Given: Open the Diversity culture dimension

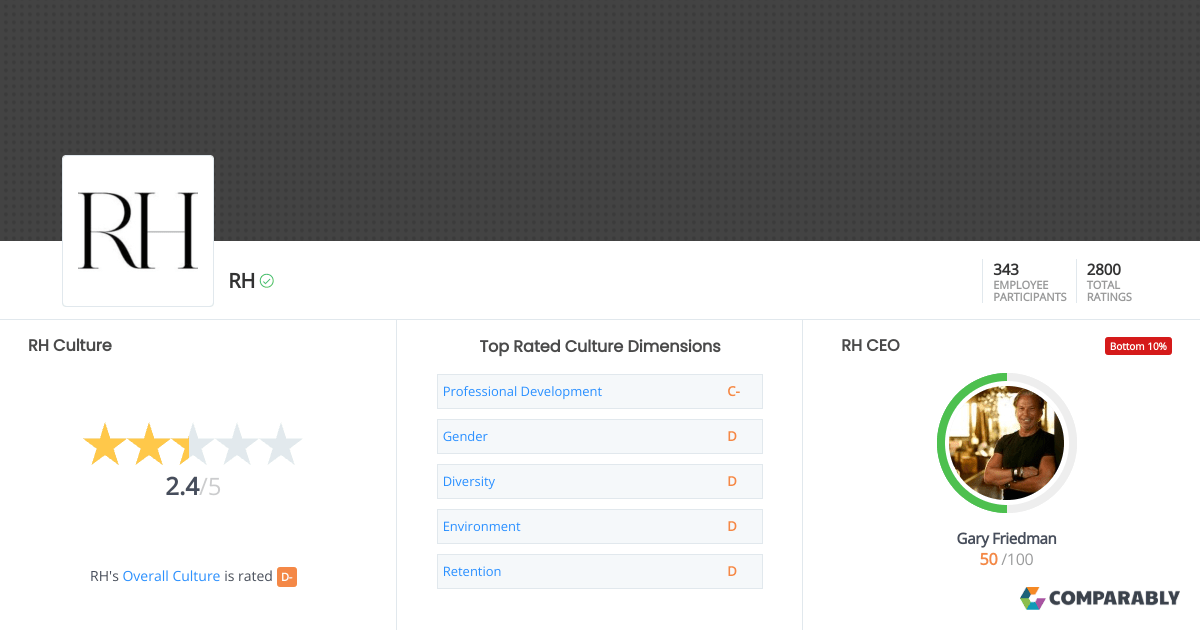Looking at the screenshot, I should 469,482.
